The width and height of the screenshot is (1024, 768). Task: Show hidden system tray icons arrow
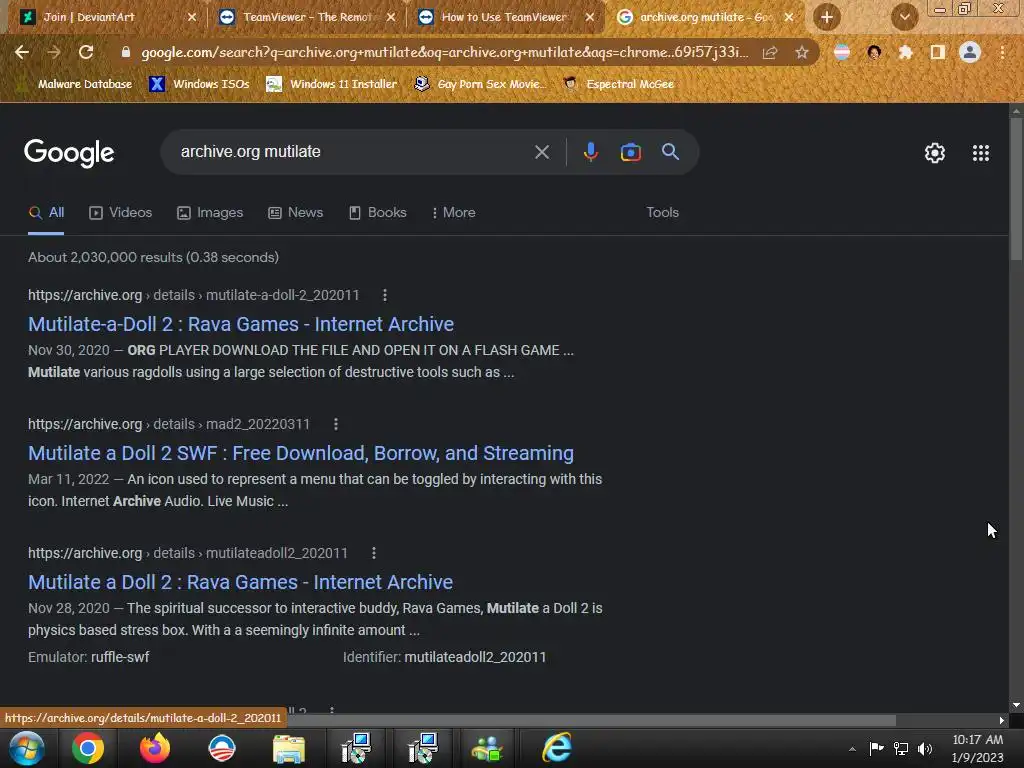pos(852,749)
